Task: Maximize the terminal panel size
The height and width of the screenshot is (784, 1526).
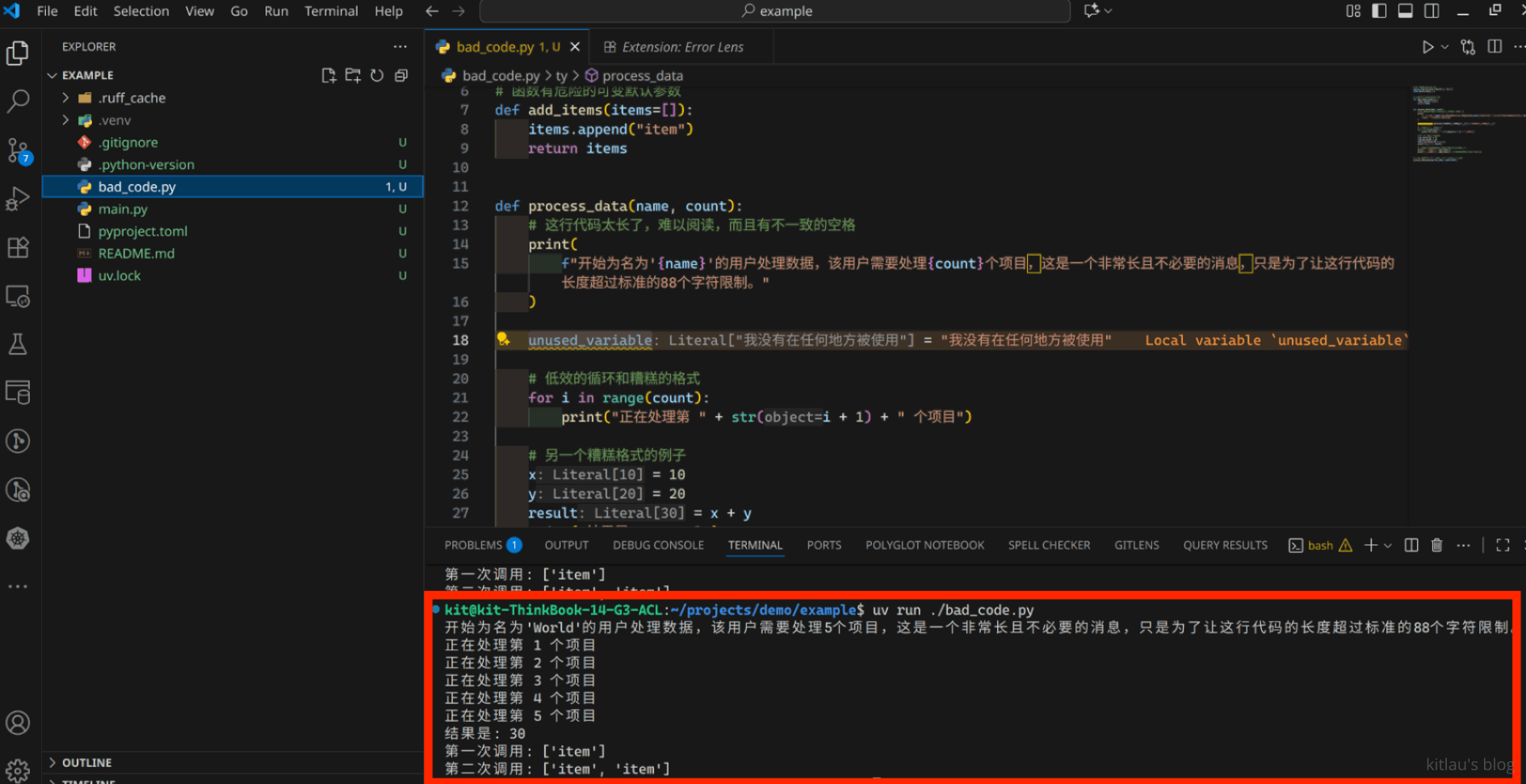Action: point(1502,545)
